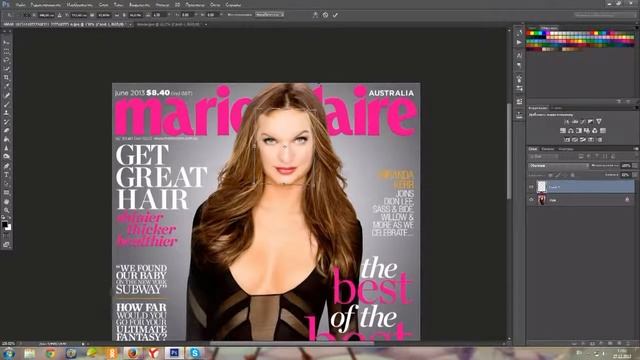
Task: Open the layer opacity slider arrow
Action: point(635,166)
